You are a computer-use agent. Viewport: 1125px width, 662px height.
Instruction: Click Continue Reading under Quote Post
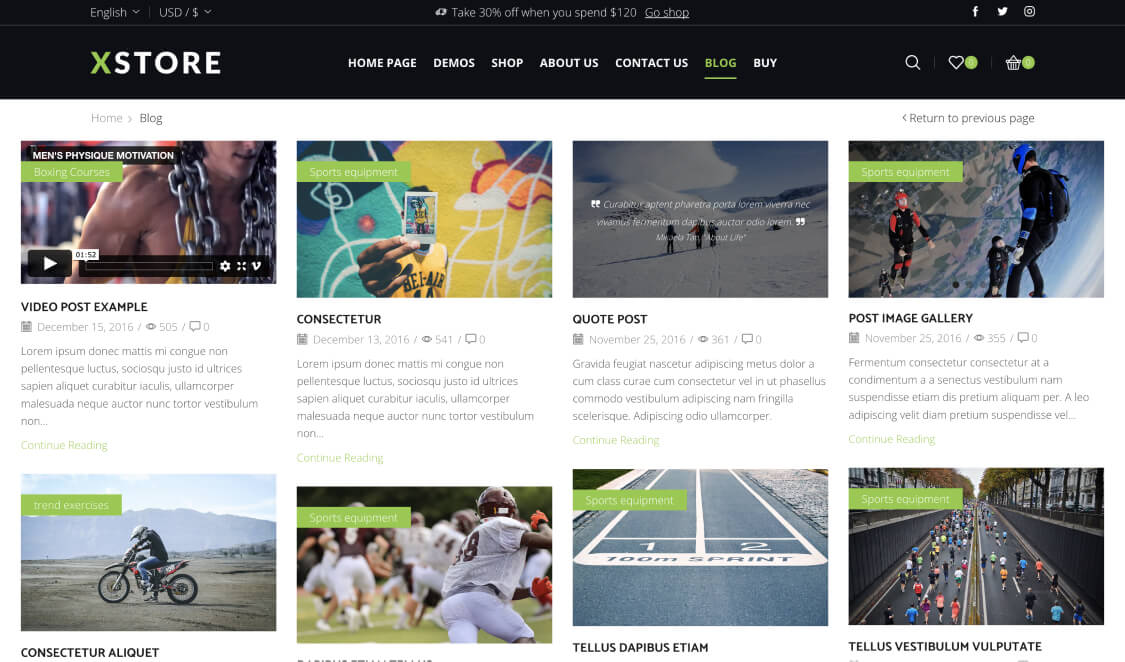click(616, 440)
